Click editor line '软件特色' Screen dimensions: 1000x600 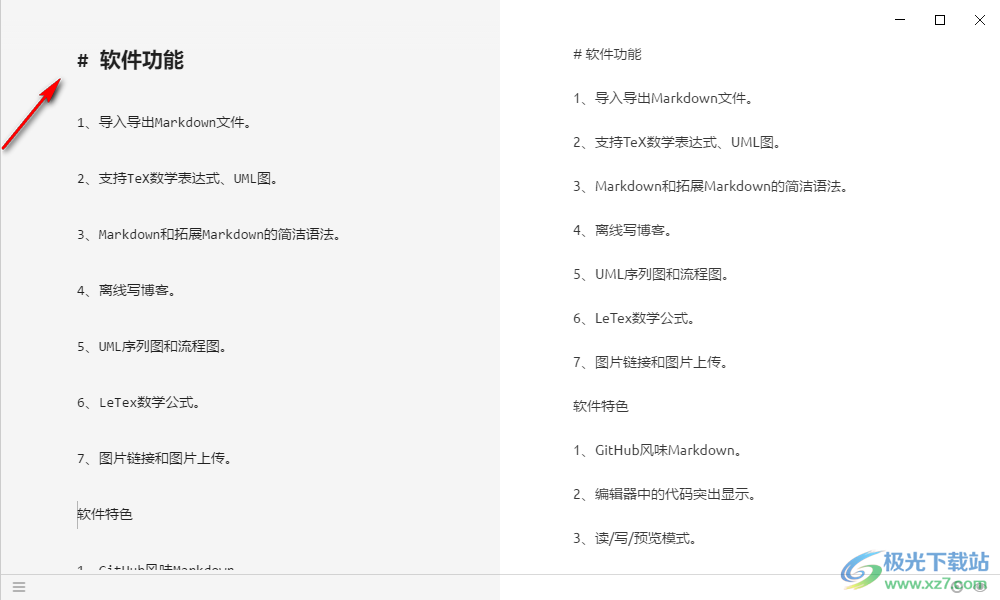[x=105, y=515]
